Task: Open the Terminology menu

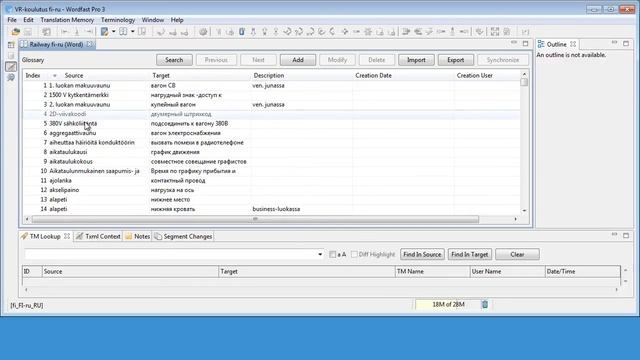Action: 118,20
